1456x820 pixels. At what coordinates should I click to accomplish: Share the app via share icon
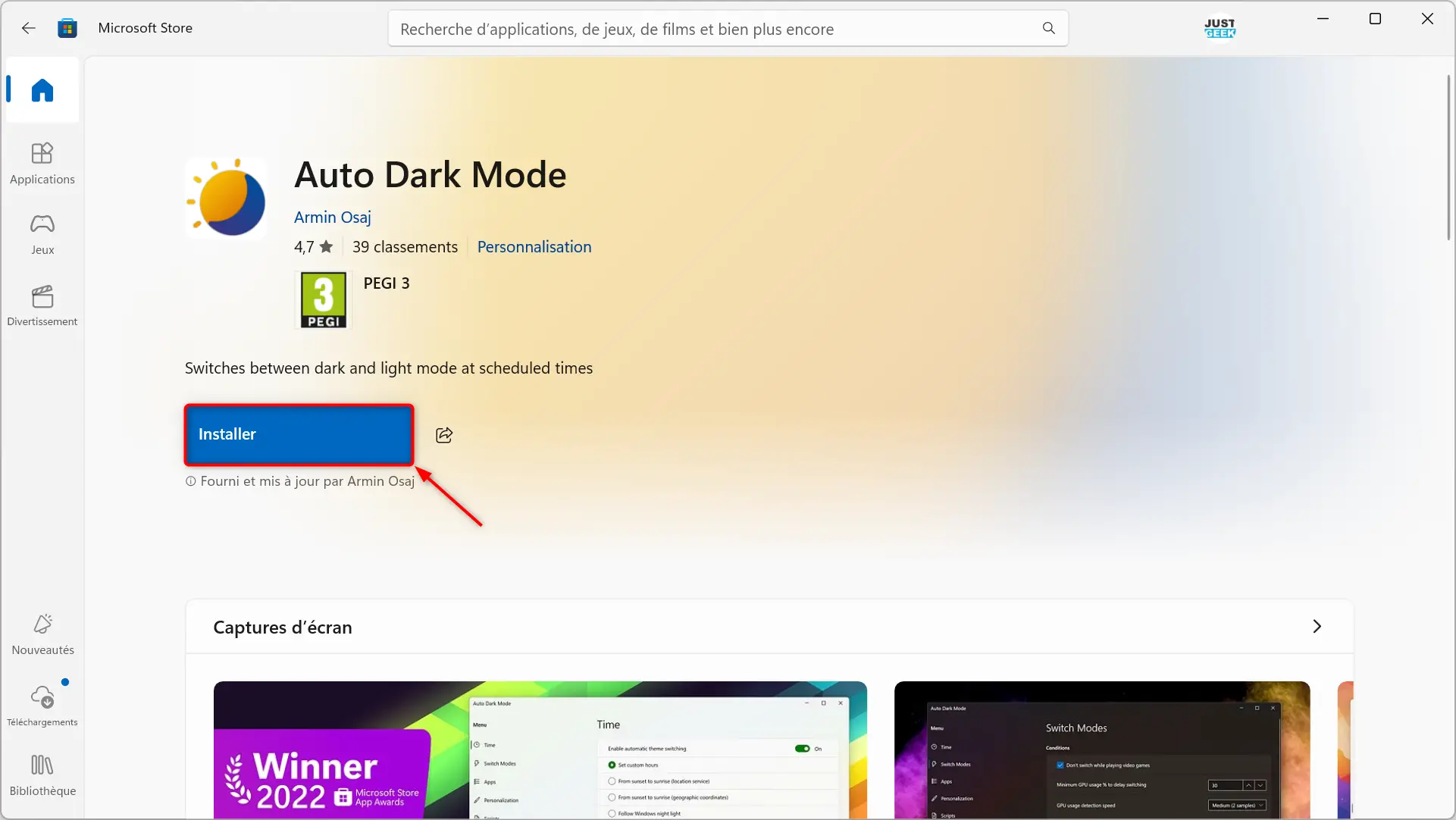pyautogui.click(x=444, y=435)
